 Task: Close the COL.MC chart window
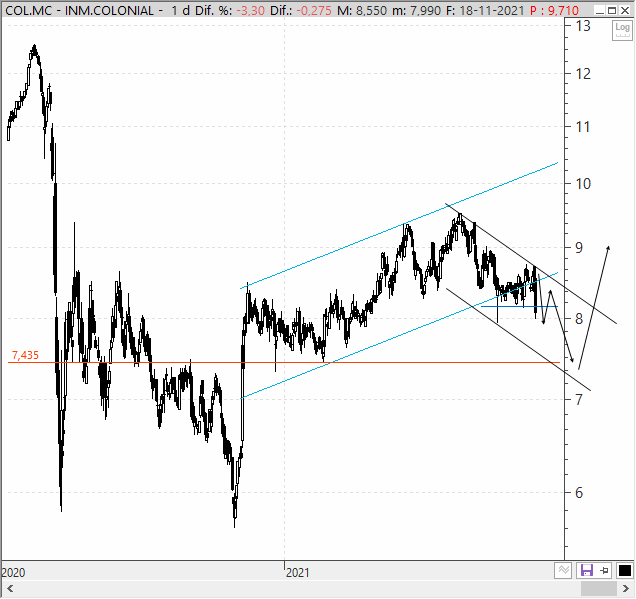pyautogui.click(x=625, y=10)
